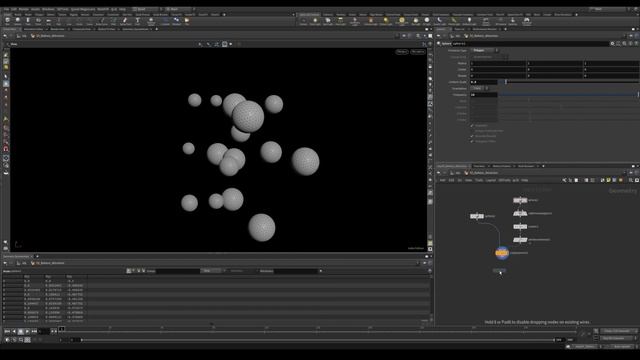Select the orange copy-to-points node
Image resolution: width=640 pixels, height=360 pixels.
502,253
